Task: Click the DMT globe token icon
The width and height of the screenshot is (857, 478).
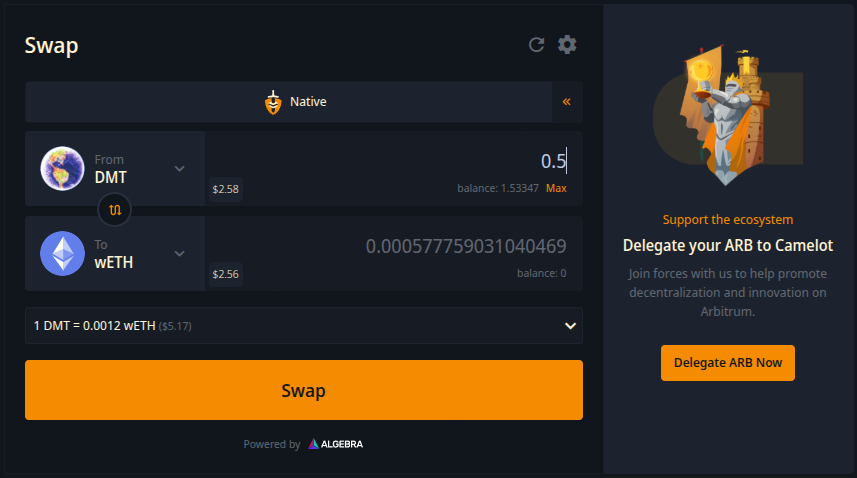Action: click(x=62, y=168)
